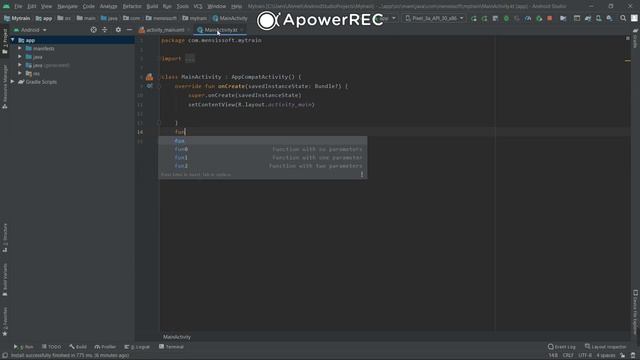
Task: Open the Refactor menu
Action: (132, 7)
